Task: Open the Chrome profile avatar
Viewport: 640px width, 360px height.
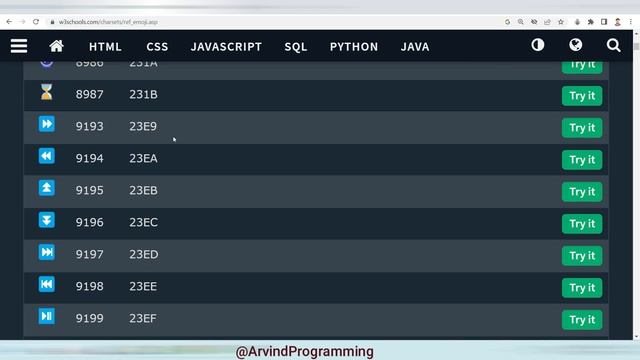Action: [618, 22]
